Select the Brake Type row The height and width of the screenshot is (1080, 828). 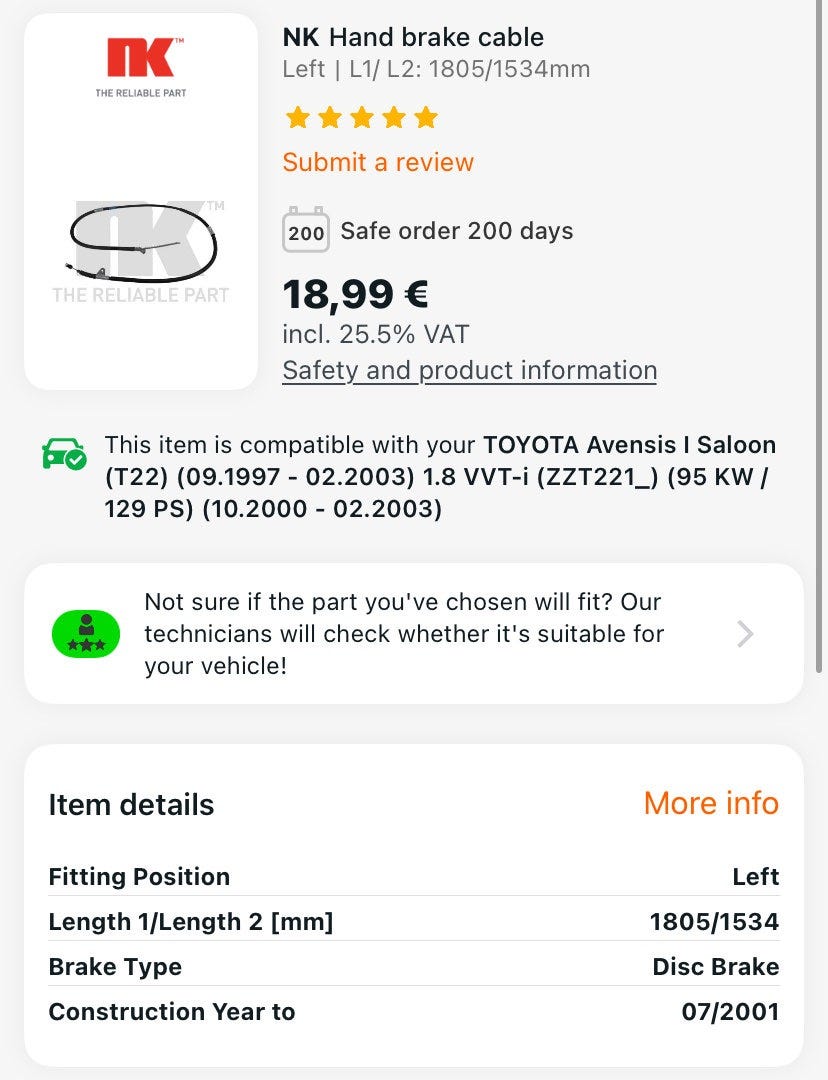tap(413, 967)
